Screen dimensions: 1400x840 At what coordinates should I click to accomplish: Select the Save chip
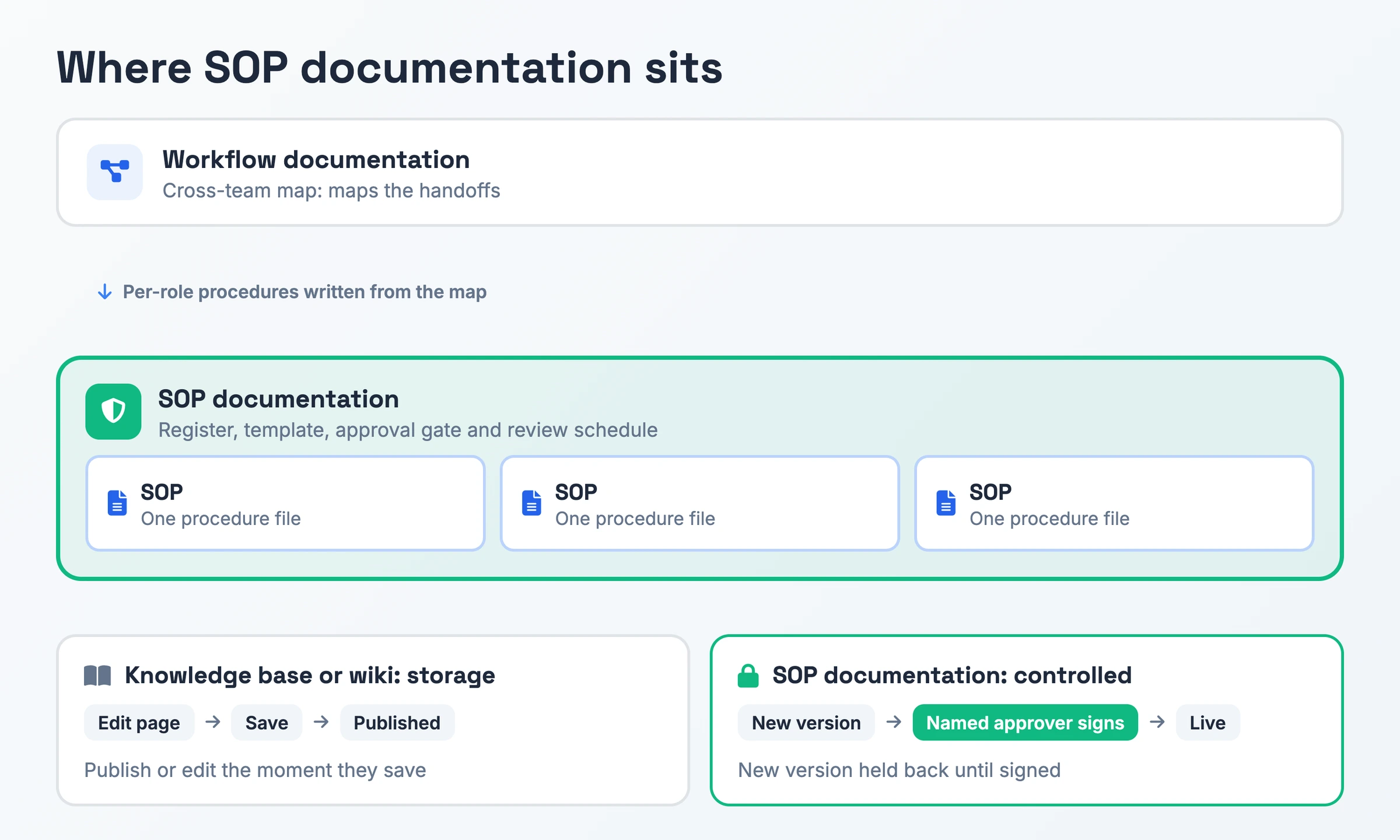(267, 723)
